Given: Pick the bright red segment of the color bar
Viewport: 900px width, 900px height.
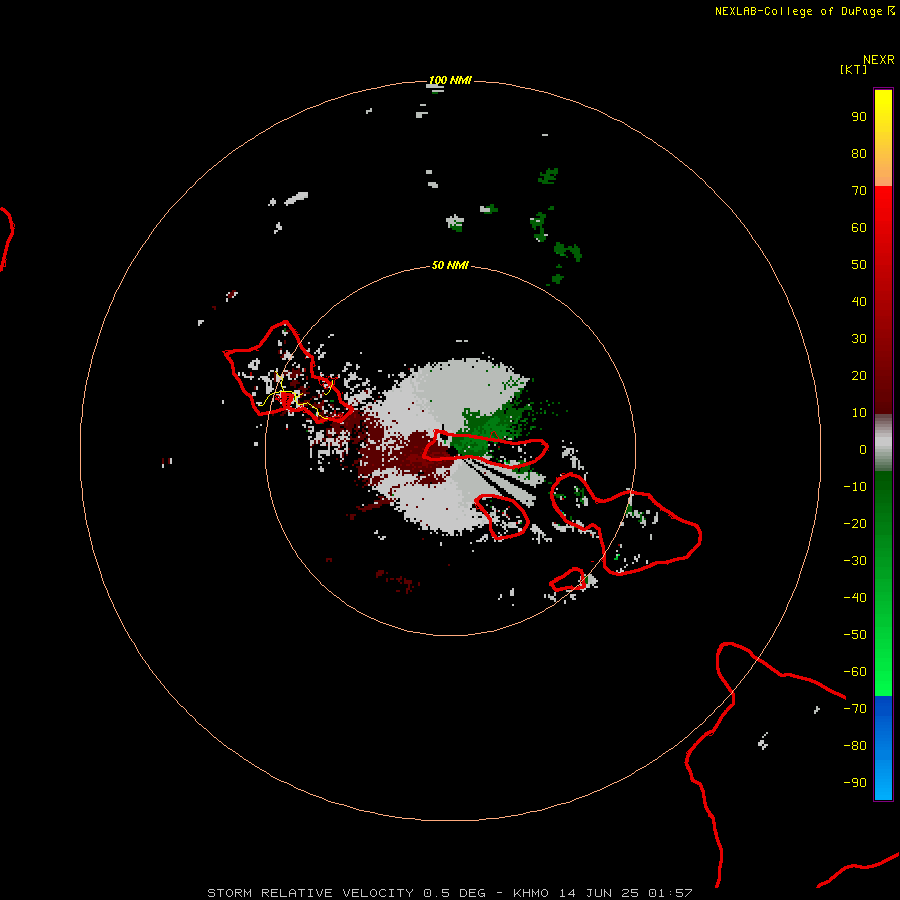Looking at the screenshot, I should [883, 300].
